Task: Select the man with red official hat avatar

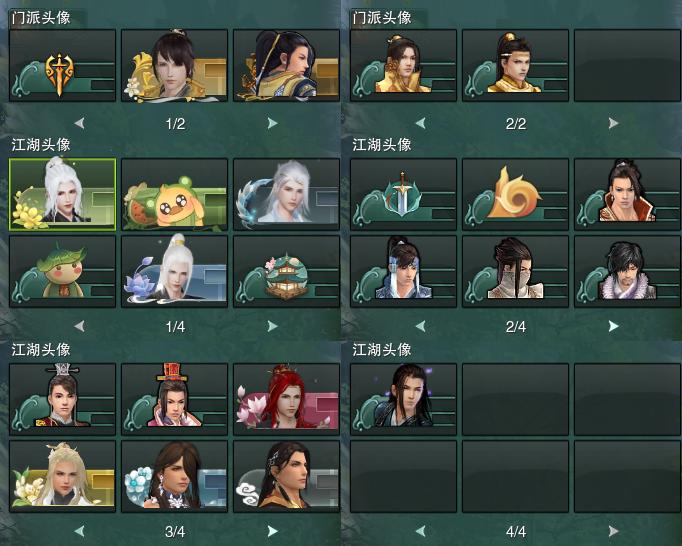Action: [174, 399]
